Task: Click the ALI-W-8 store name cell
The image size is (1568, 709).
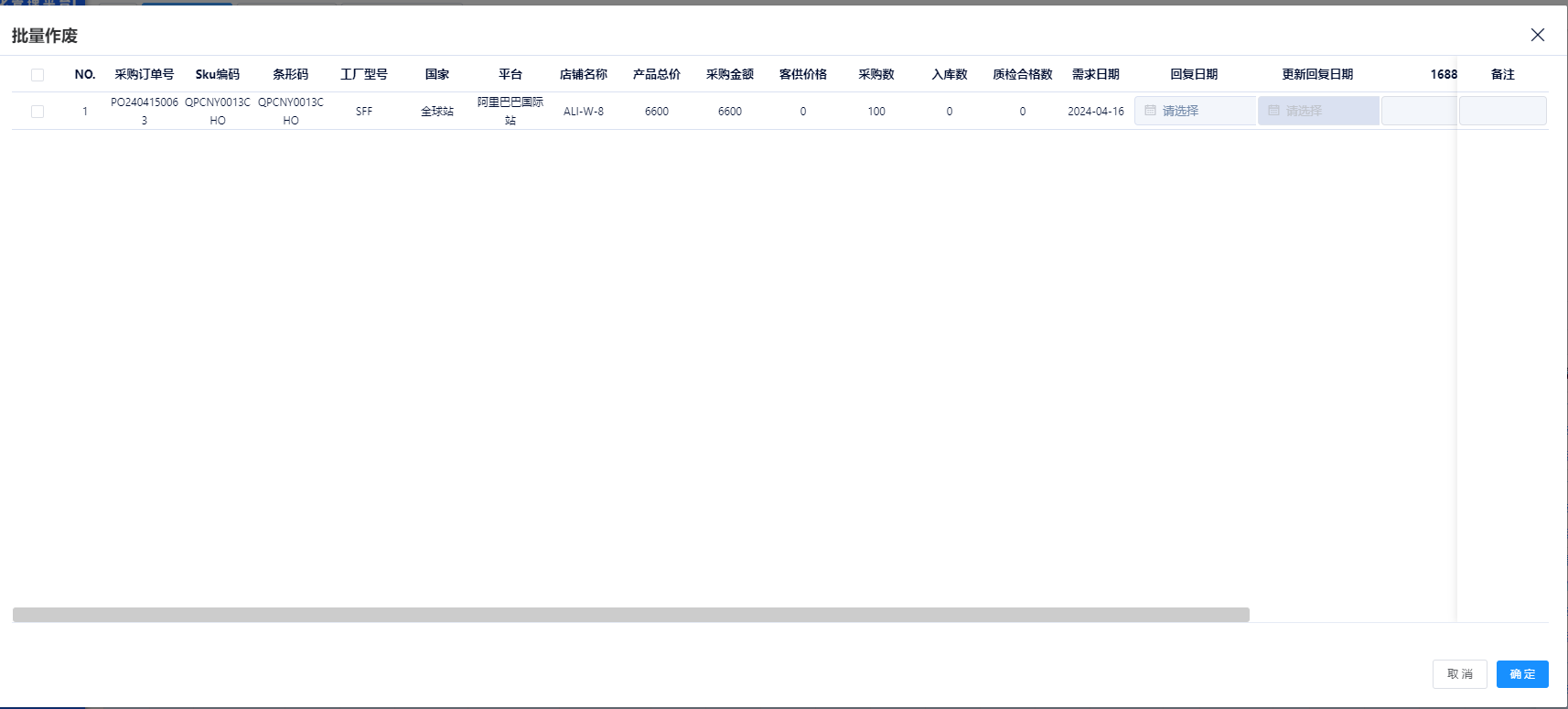Action: 584,112
